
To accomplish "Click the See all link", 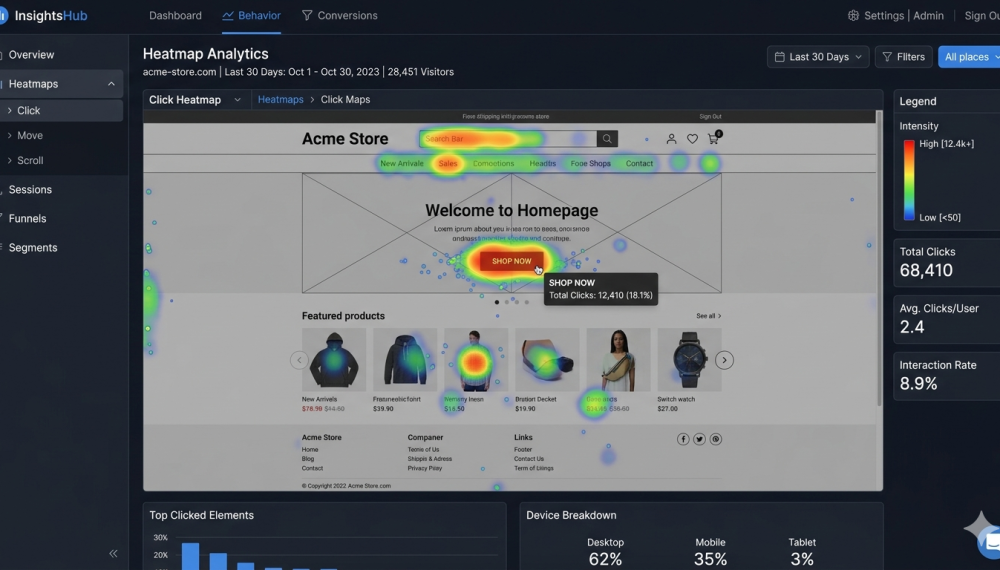I will (709, 316).
